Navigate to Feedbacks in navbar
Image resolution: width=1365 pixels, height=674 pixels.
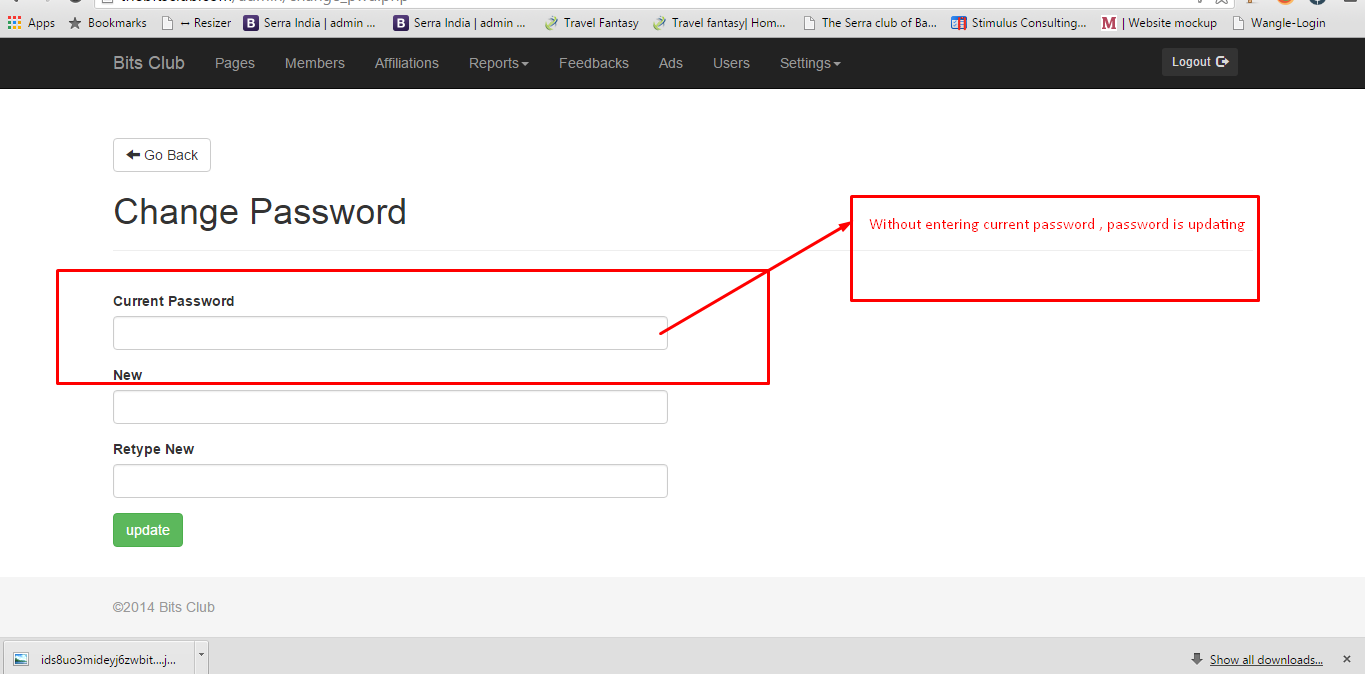(593, 63)
